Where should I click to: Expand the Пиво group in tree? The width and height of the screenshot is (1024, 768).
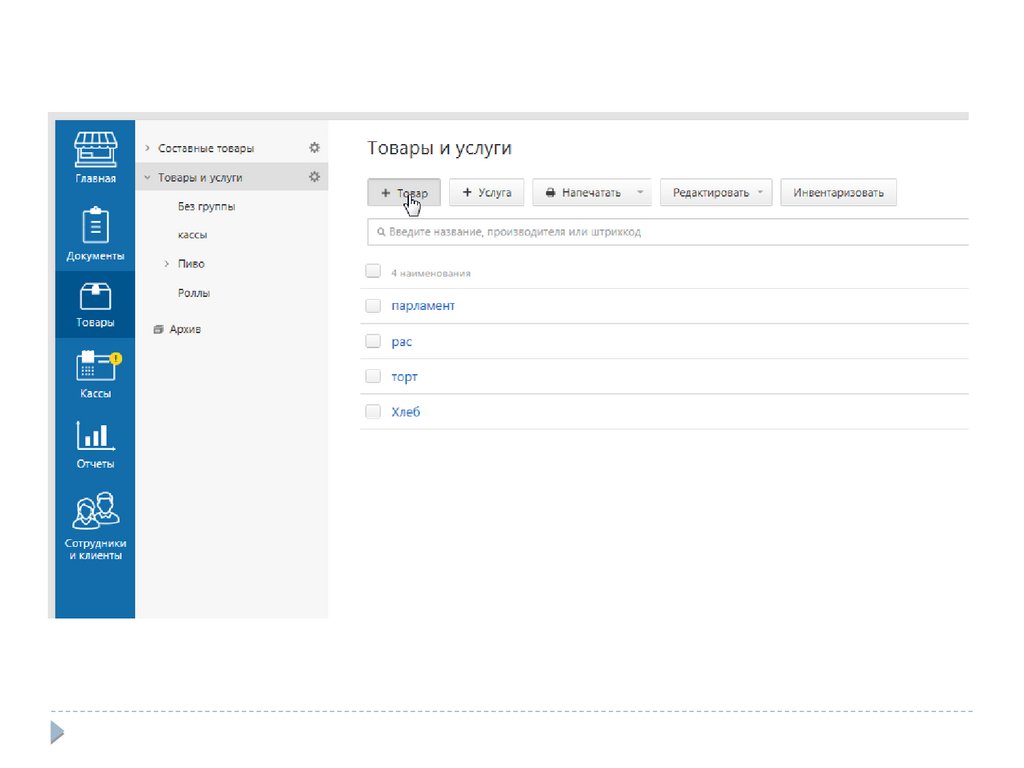[x=167, y=264]
